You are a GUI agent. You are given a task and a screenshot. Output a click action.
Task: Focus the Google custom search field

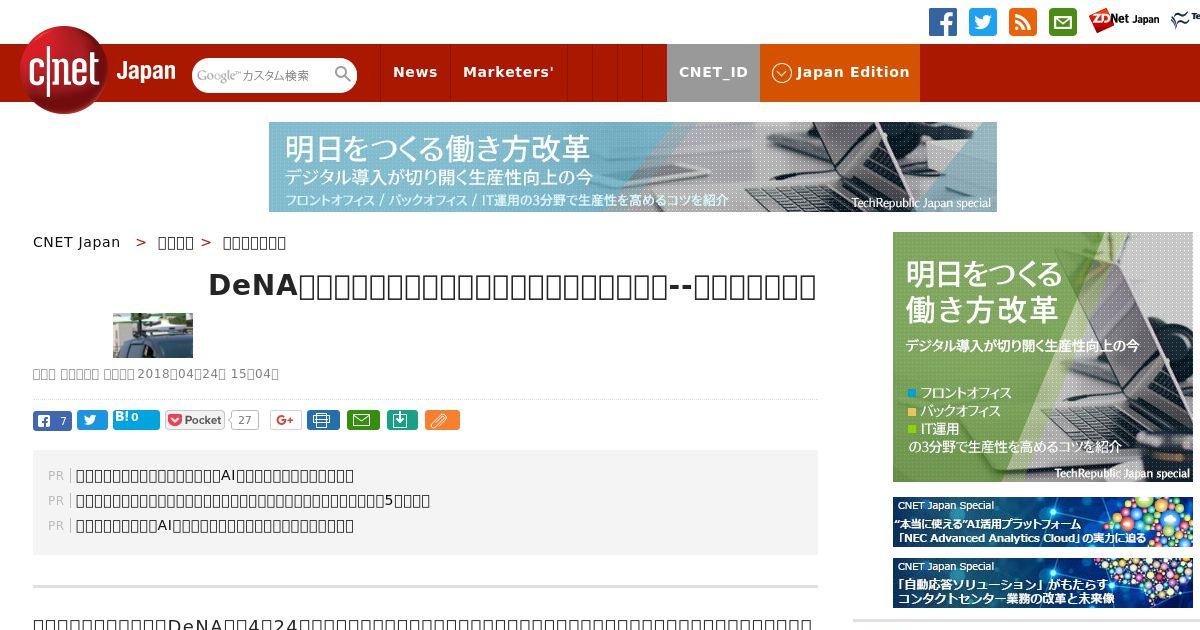click(x=260, y=75)
